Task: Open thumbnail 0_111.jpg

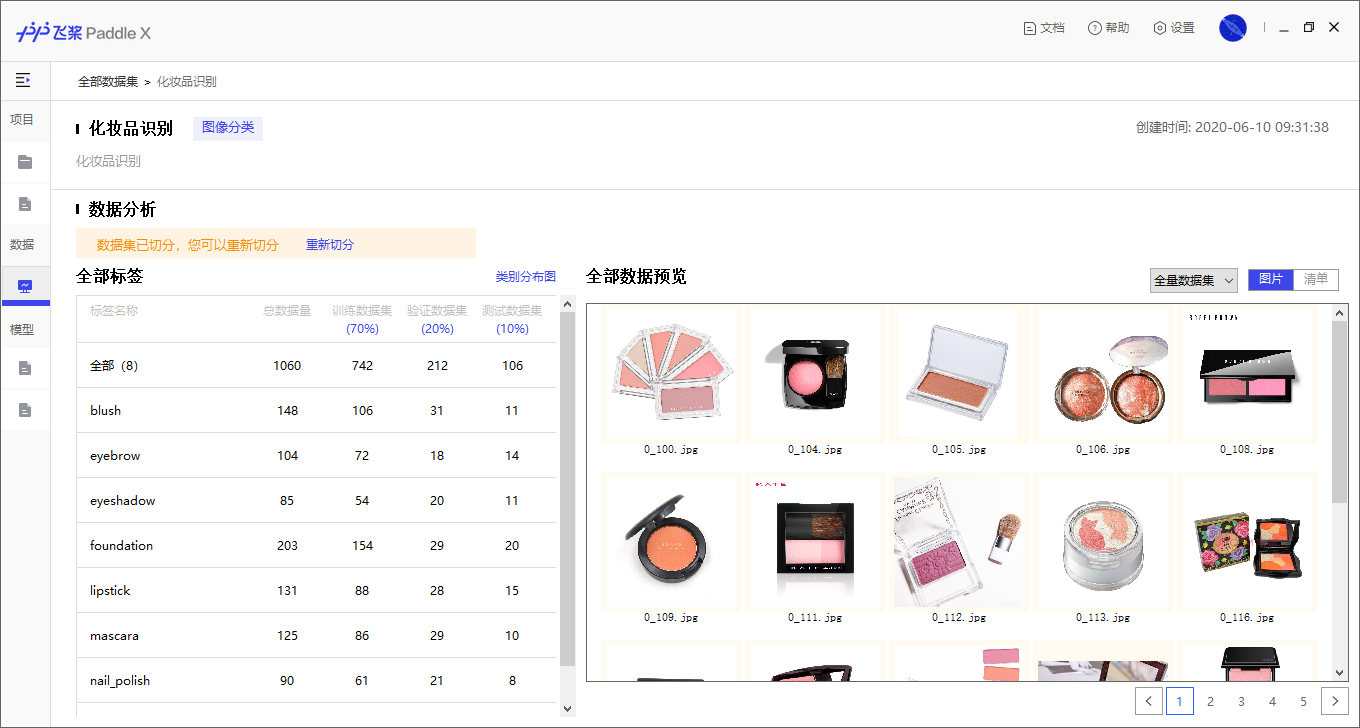Action: (815, 541)
